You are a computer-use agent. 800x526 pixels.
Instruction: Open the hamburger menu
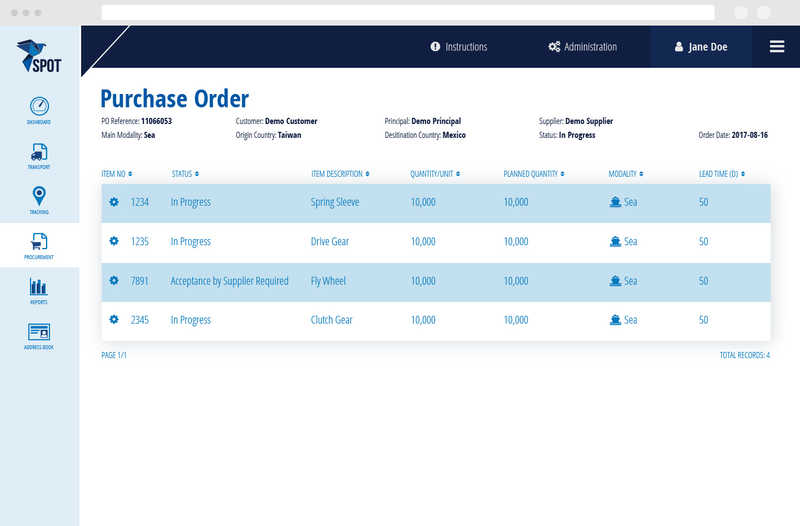click(x=777, y=47)
